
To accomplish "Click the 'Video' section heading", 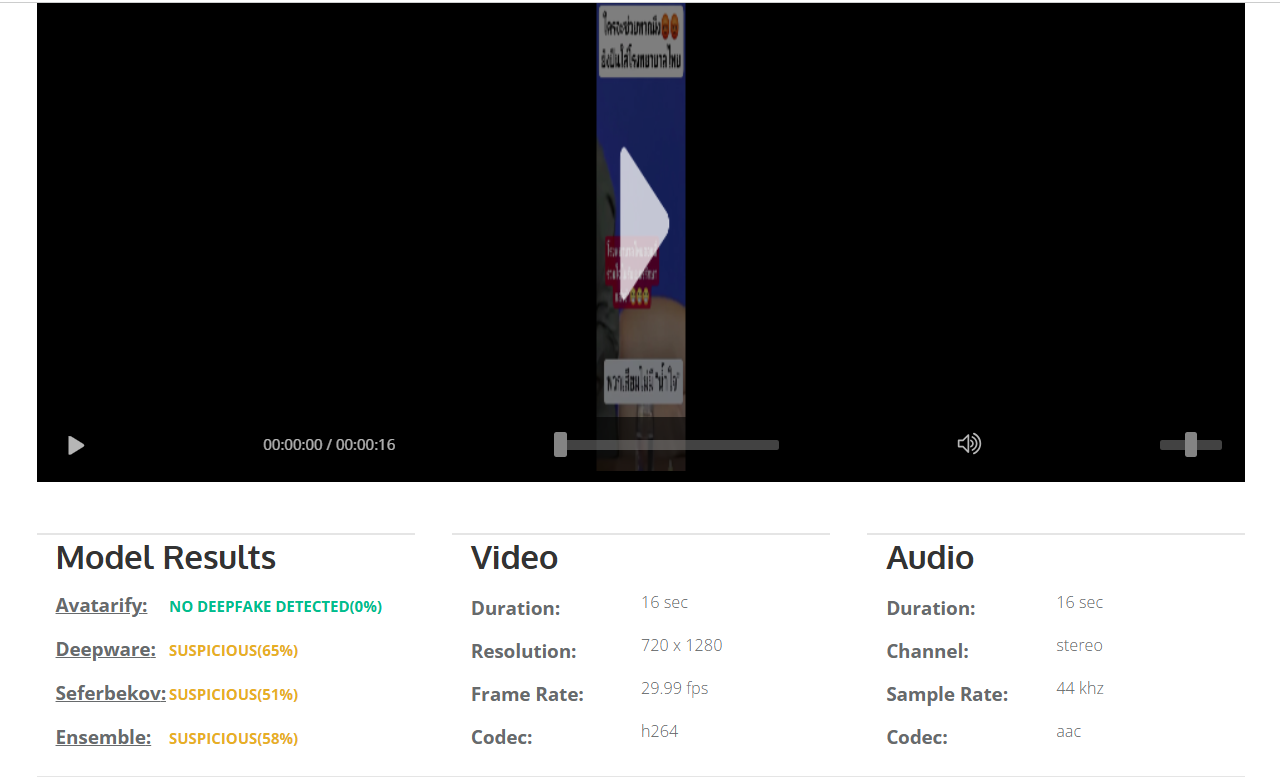I will point(514,557).
